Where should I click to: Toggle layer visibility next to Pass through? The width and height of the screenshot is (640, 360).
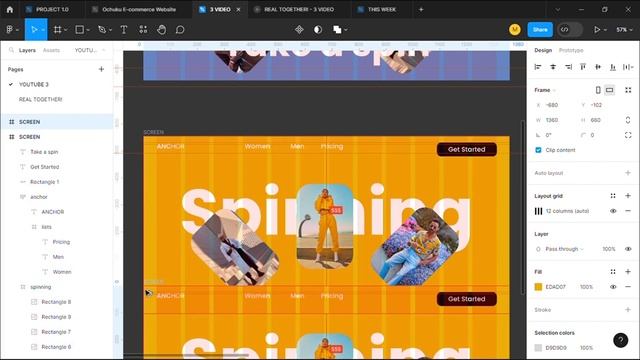[628, 249]
